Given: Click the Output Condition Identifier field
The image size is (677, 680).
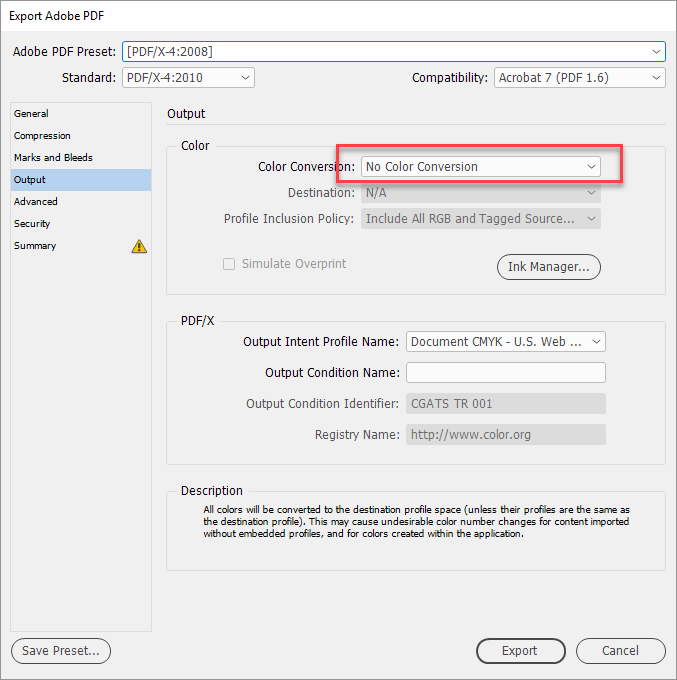Looking at the screenshot, I should tap(506, 404).
